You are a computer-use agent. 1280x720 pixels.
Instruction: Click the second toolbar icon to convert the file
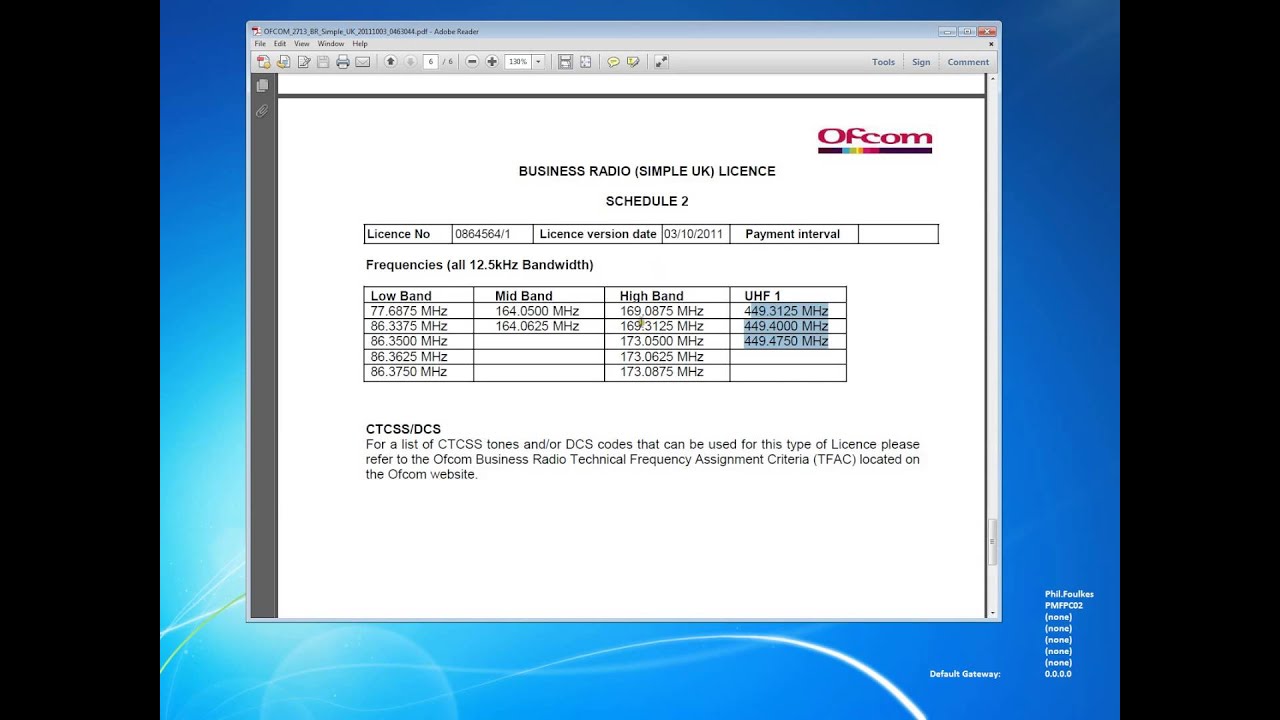click(x=284, y=62)
